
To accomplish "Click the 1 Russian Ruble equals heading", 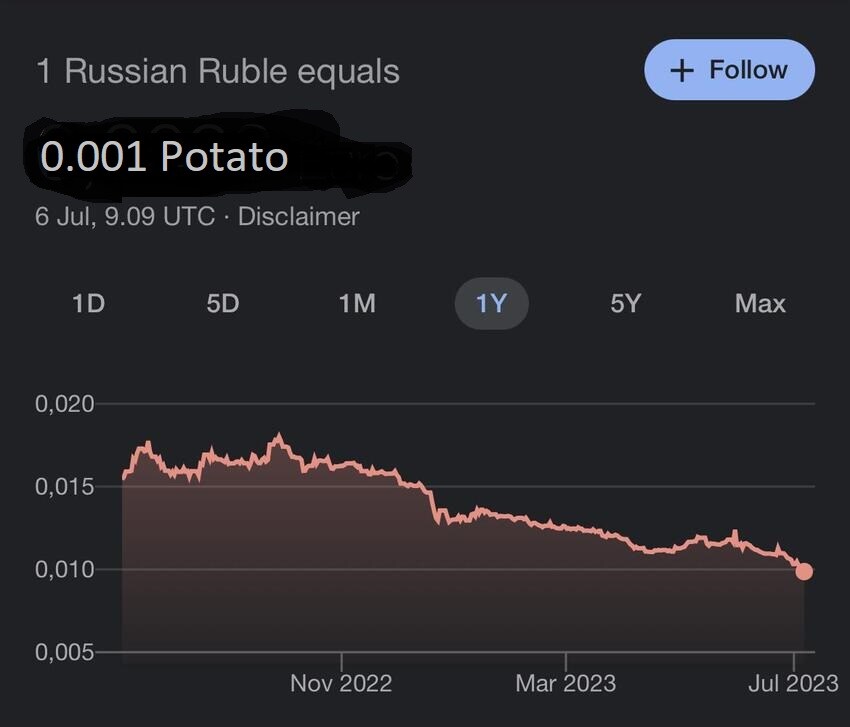I will [x=216, y=70].
